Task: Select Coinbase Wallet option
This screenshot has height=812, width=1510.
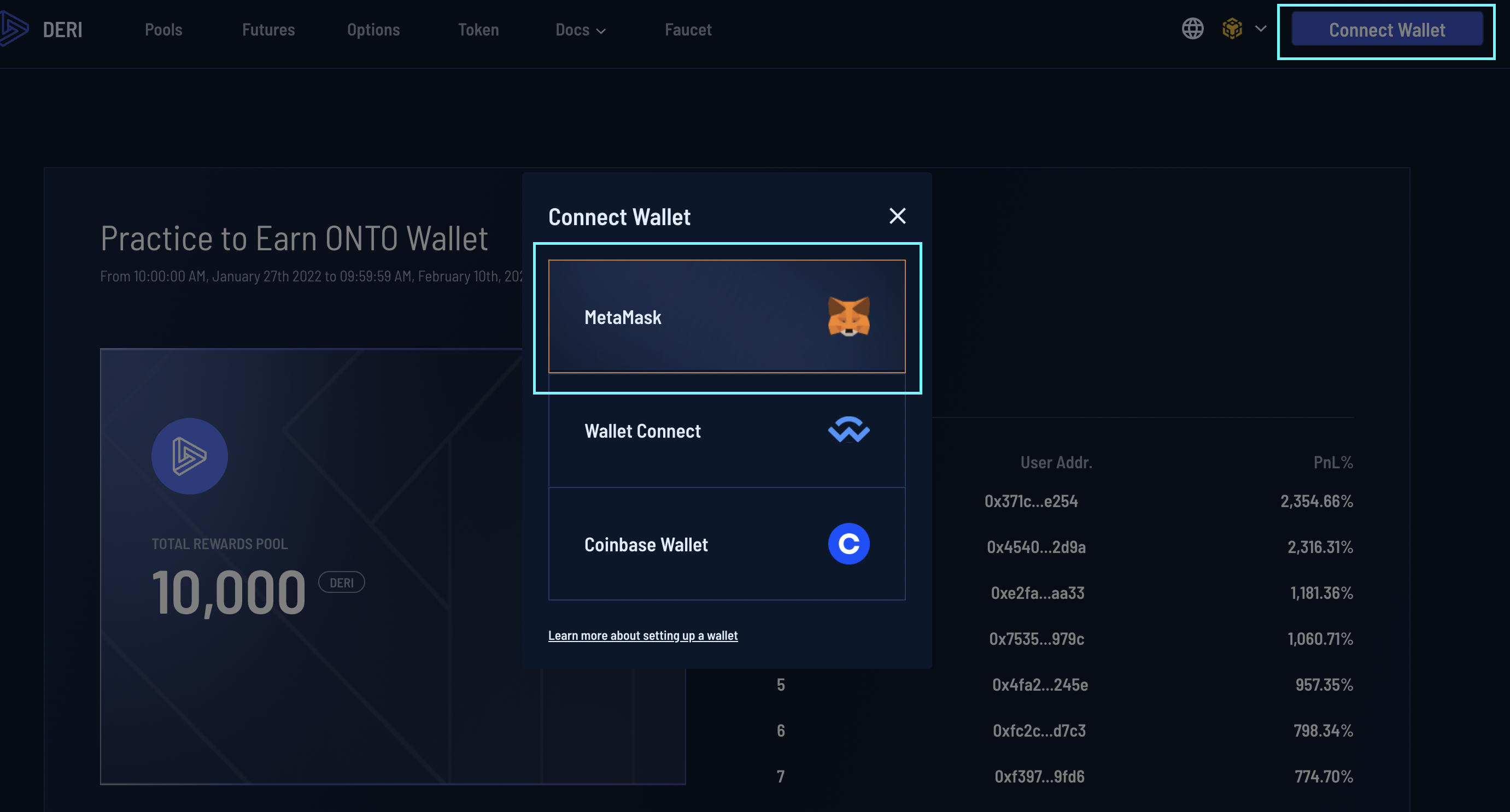Action: point(727,544)
